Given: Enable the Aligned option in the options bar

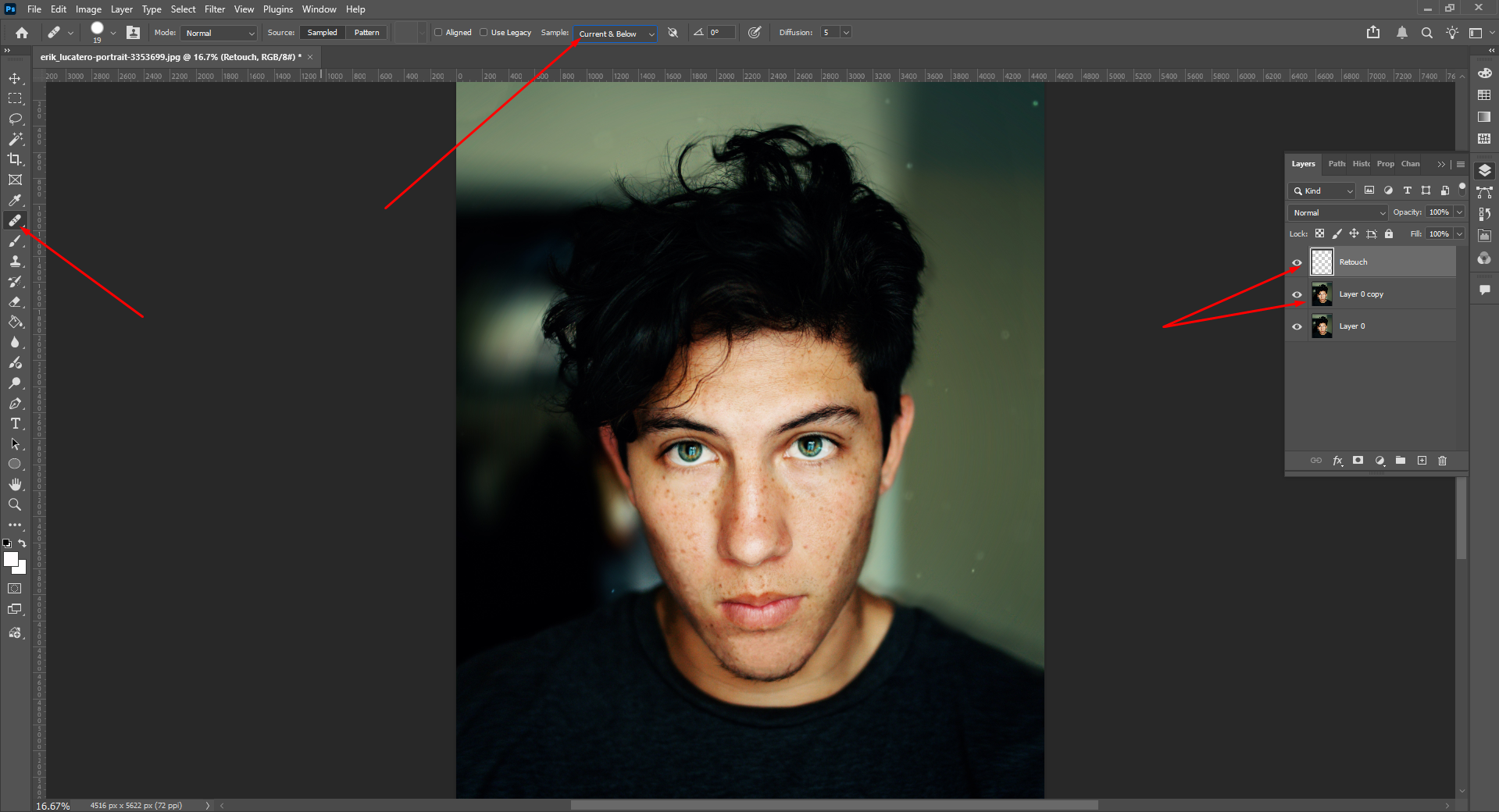Looking at the screenshot, I should (x=438, y=32).
